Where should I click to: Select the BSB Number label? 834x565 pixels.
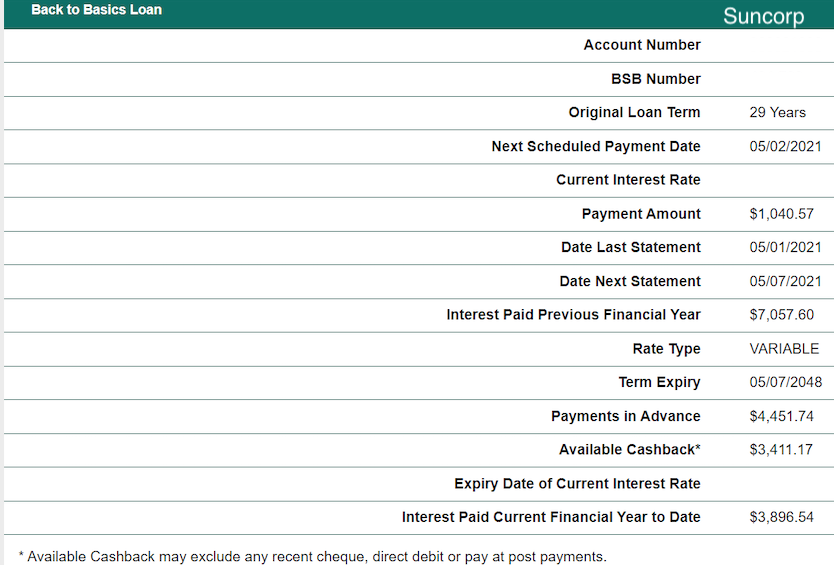(656, 79)
